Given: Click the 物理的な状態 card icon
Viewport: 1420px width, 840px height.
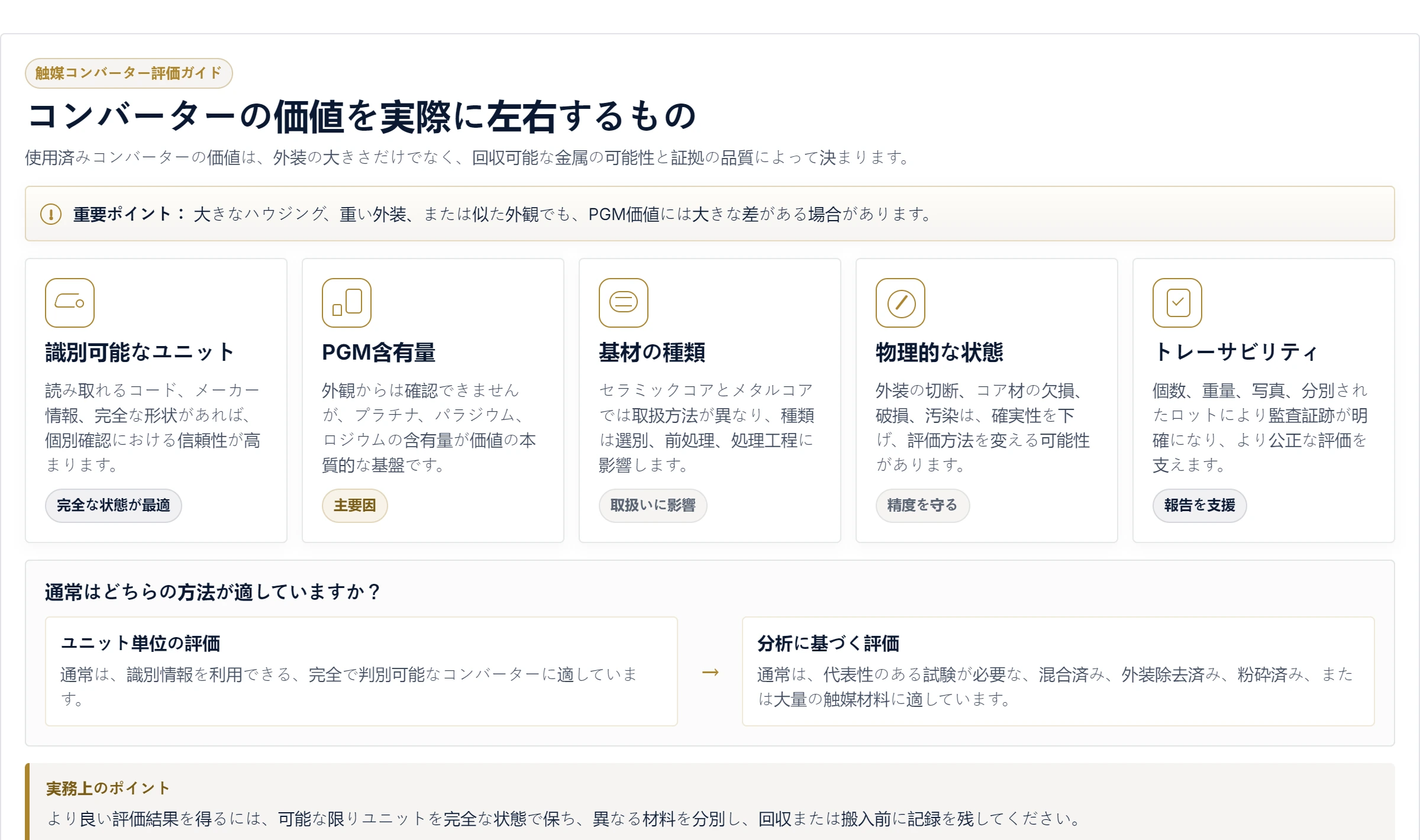Looking at the screenshot, I should tap(901, 303).
